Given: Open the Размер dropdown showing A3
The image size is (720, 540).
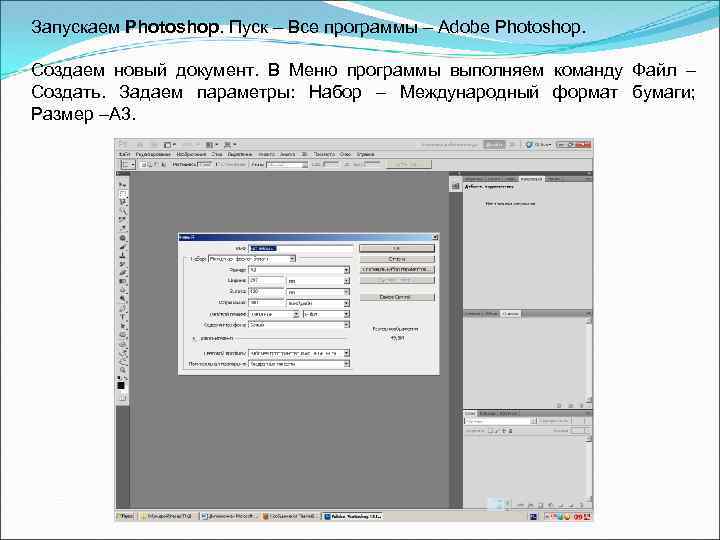Looking at the screenshot, I should coord(298,270).
